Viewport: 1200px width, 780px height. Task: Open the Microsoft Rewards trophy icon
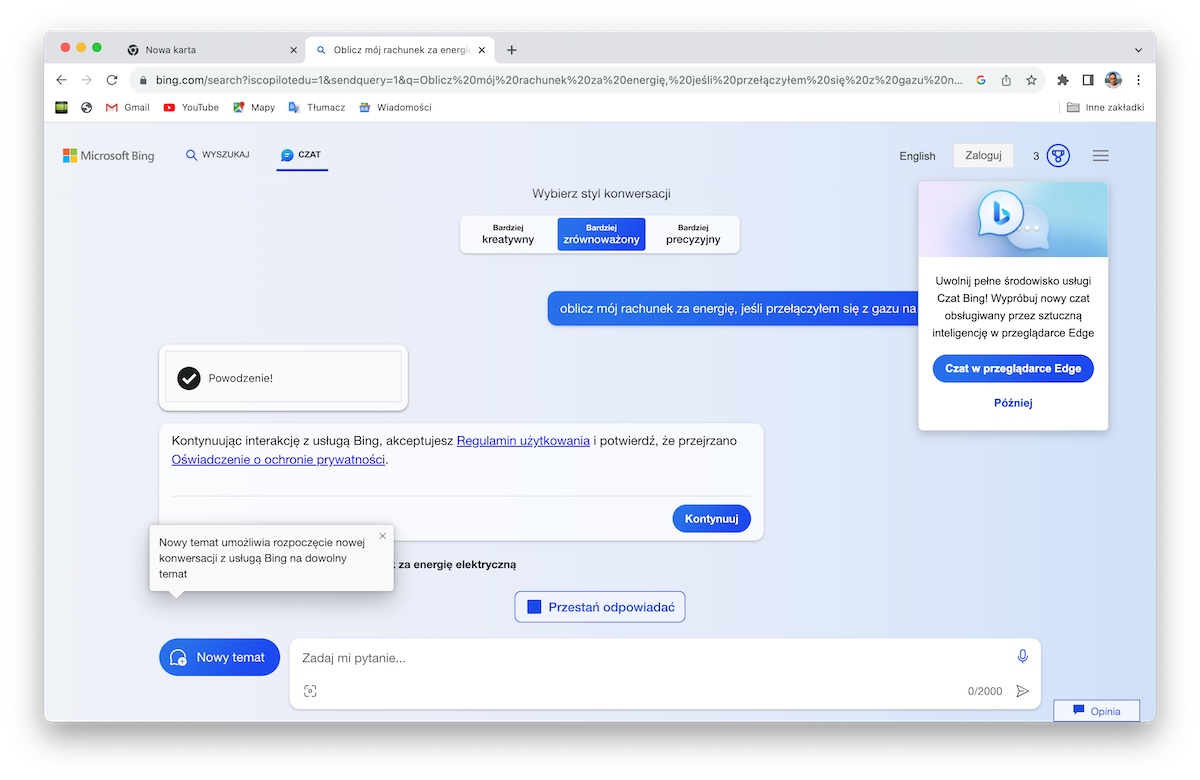click(x=1058, y=156)
